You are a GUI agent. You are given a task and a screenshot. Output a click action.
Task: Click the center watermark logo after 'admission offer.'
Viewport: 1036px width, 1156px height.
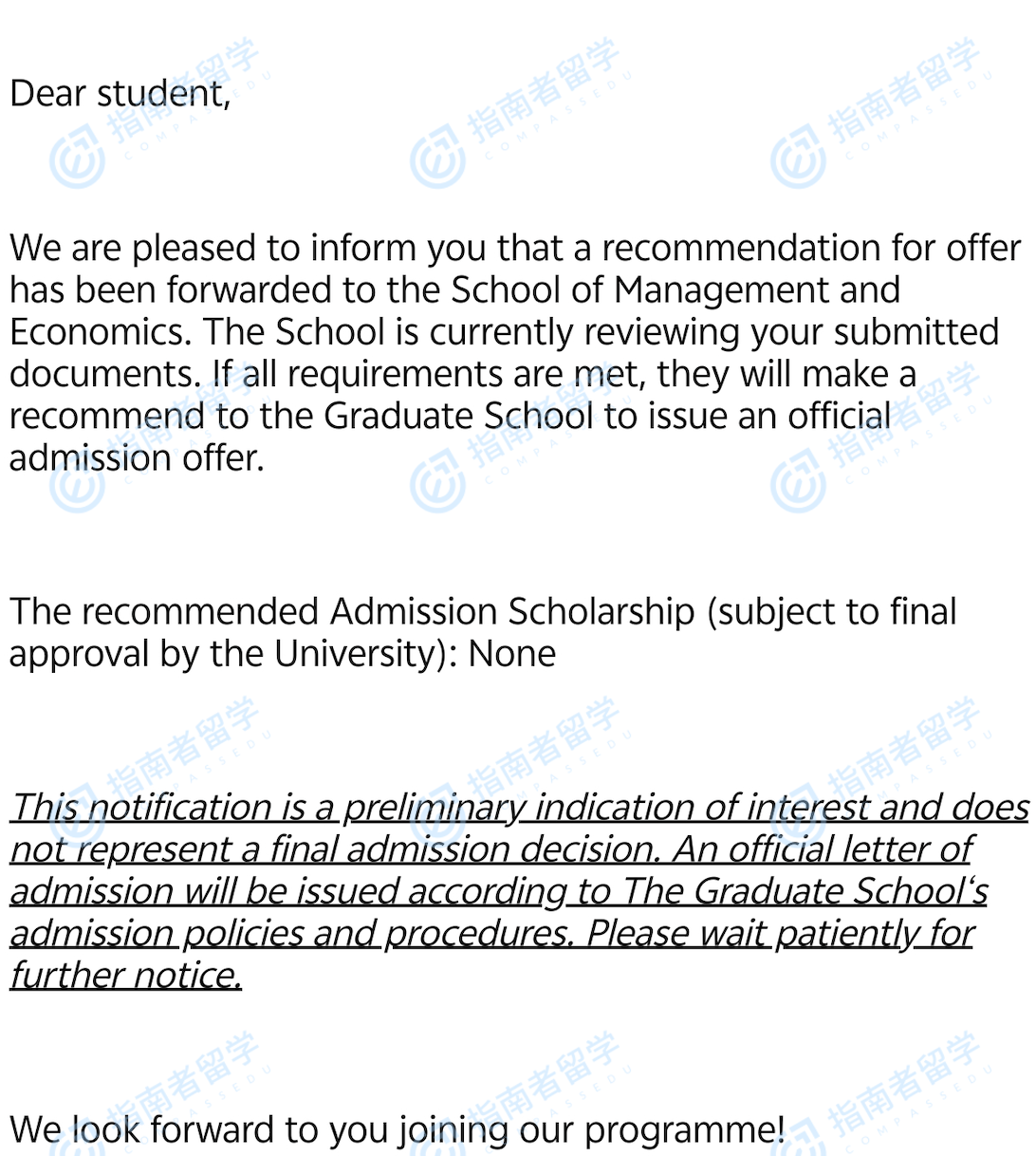(x=437, y=483)
